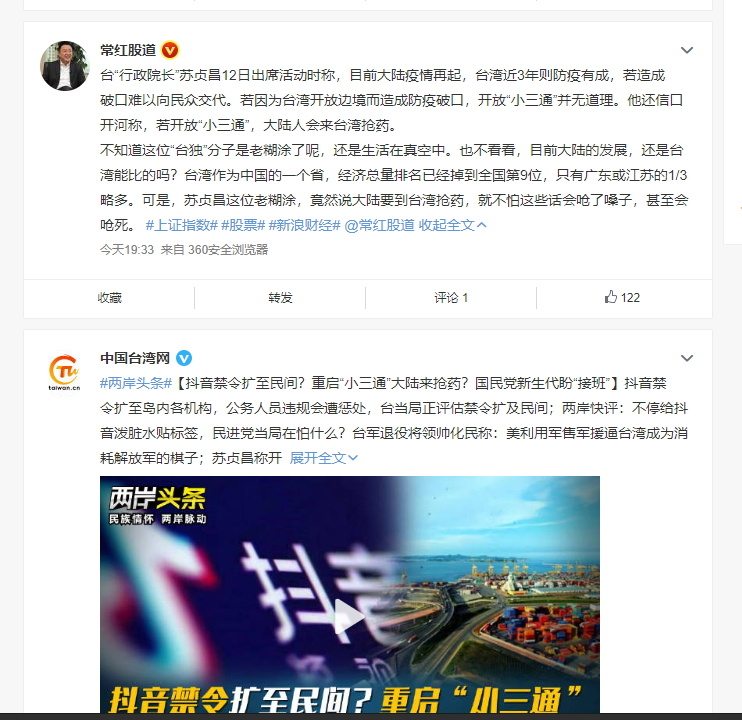Open hashtag #两岸头条#
Screen dimensions: 742x720
136,383
